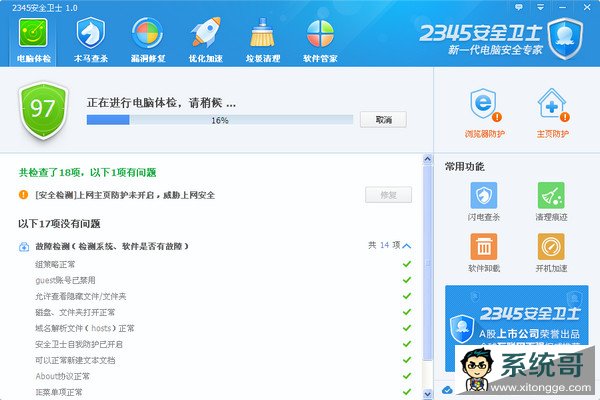This screenshot has height=400, width=600.
Task: Click the green check for 组策略正常
Action: coord(407,264)
